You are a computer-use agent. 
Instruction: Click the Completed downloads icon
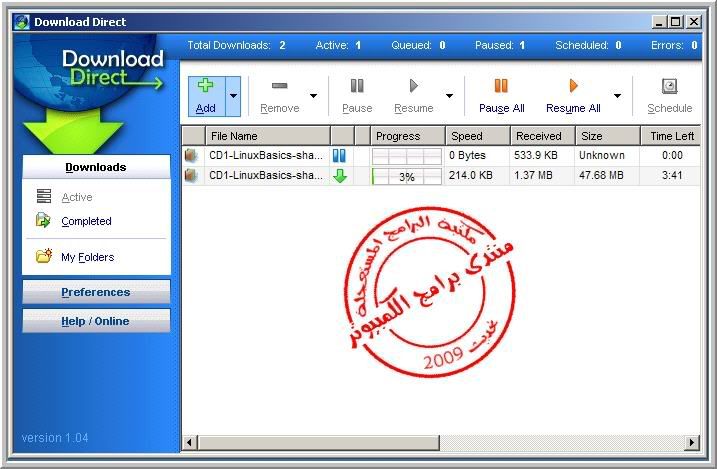[x=43, y=220]
